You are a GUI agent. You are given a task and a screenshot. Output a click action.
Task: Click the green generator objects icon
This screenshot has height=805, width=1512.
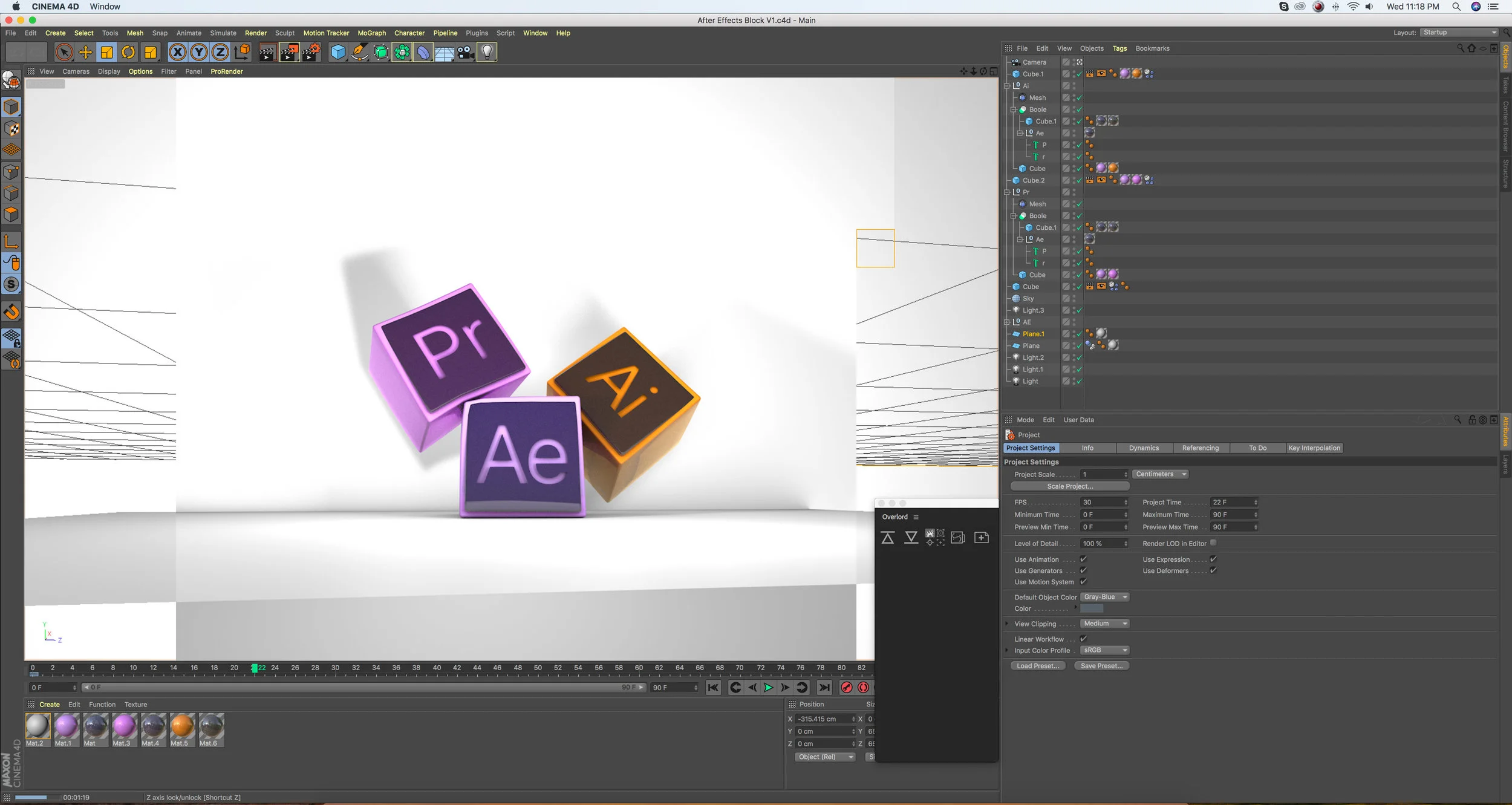tap(381, 53)
